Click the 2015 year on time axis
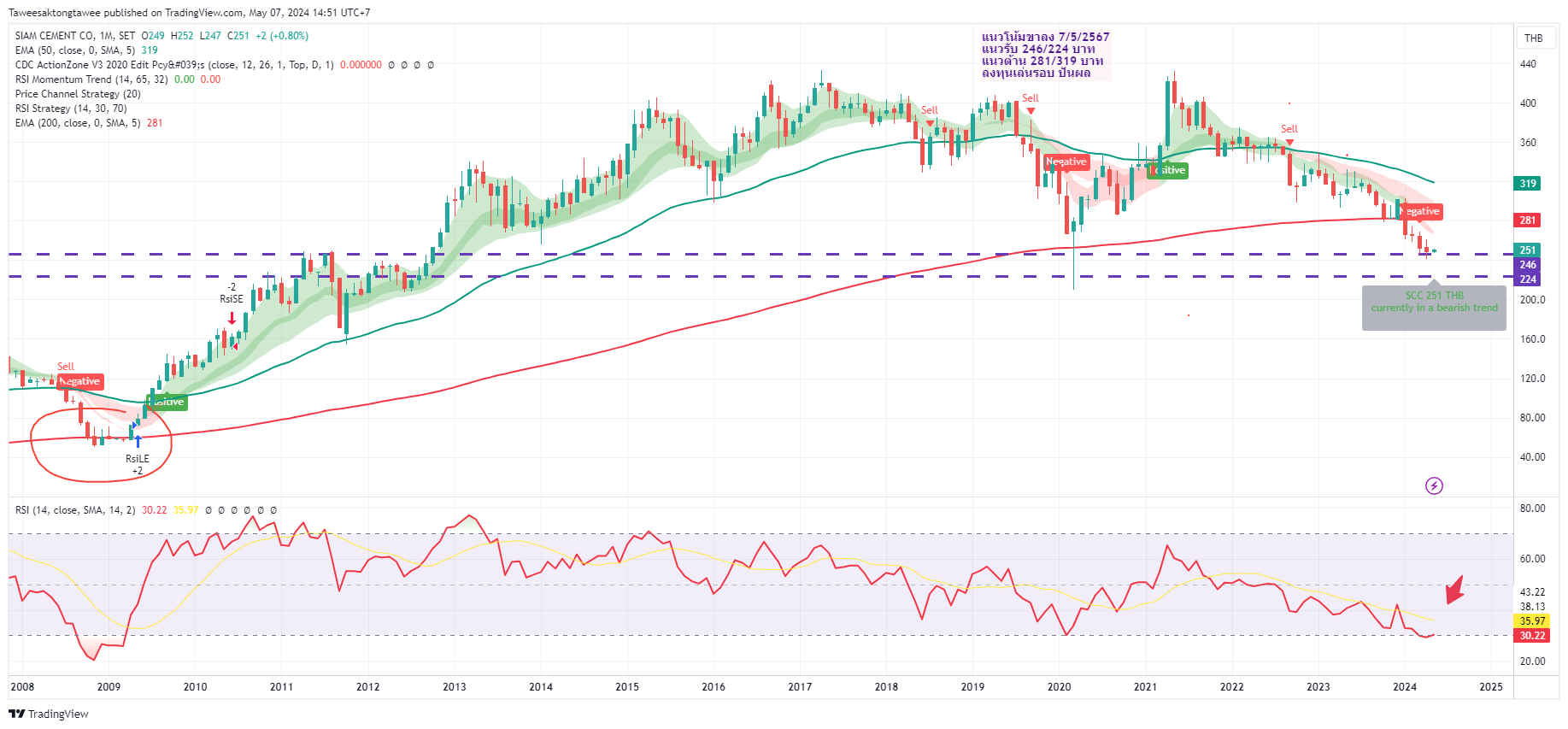Screen dimensions: 1568x729 pyautogui.click(x=627, y=687)
